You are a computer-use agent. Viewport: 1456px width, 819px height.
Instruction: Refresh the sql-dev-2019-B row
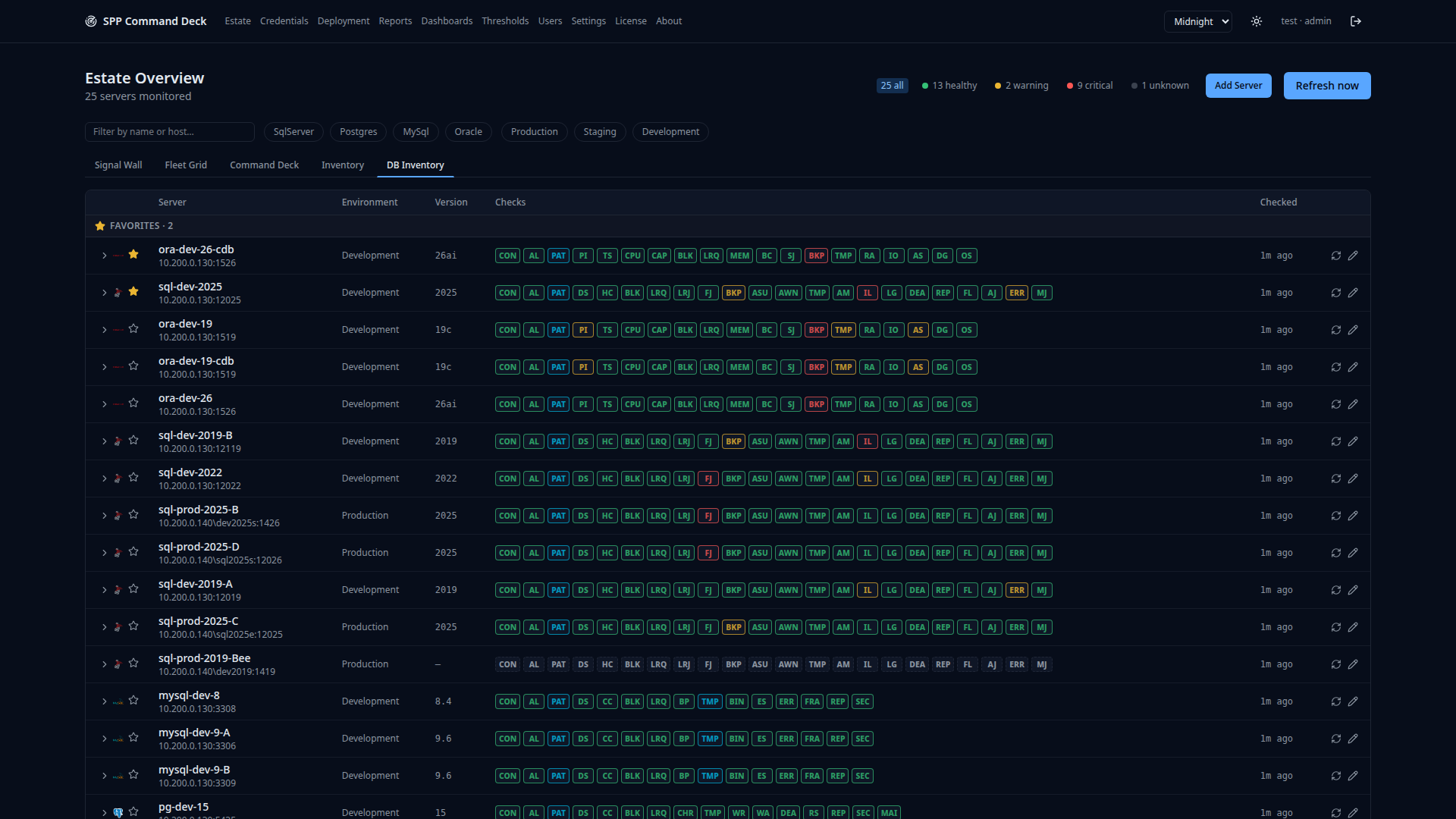pyautogui.click(x=1336, y=441)
